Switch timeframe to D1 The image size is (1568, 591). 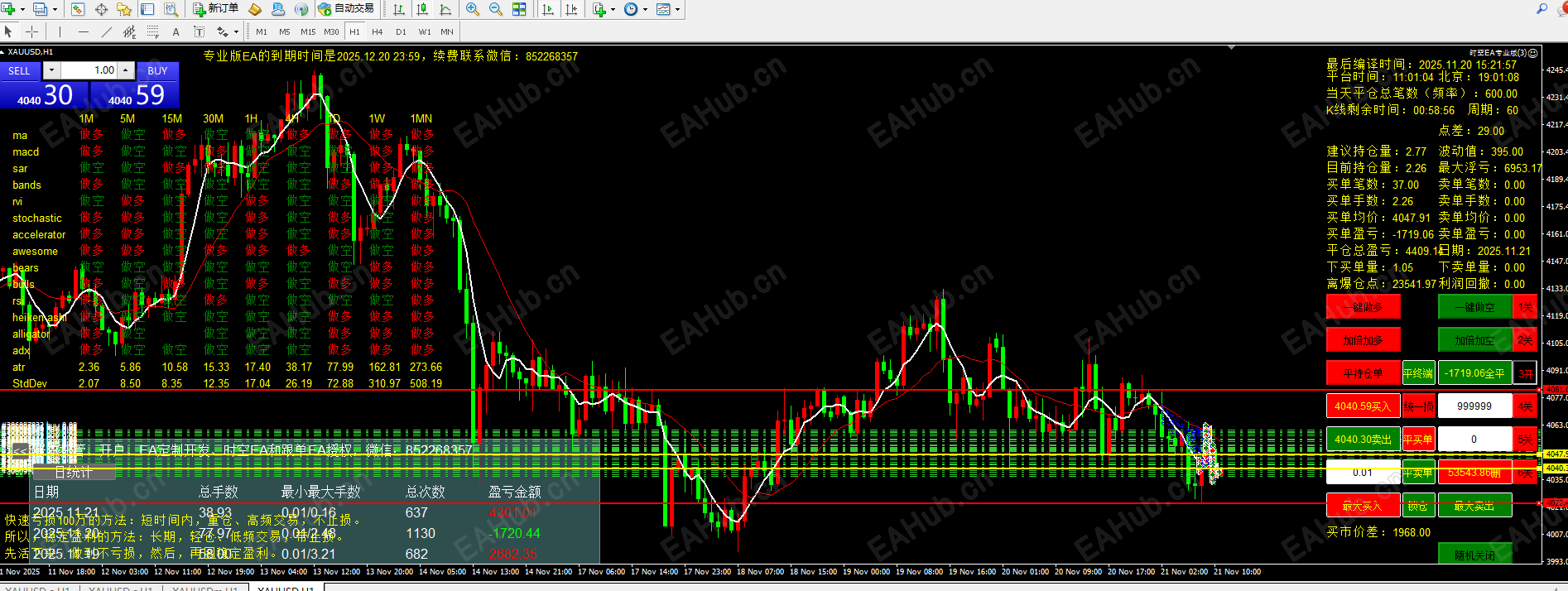point(401,31)
